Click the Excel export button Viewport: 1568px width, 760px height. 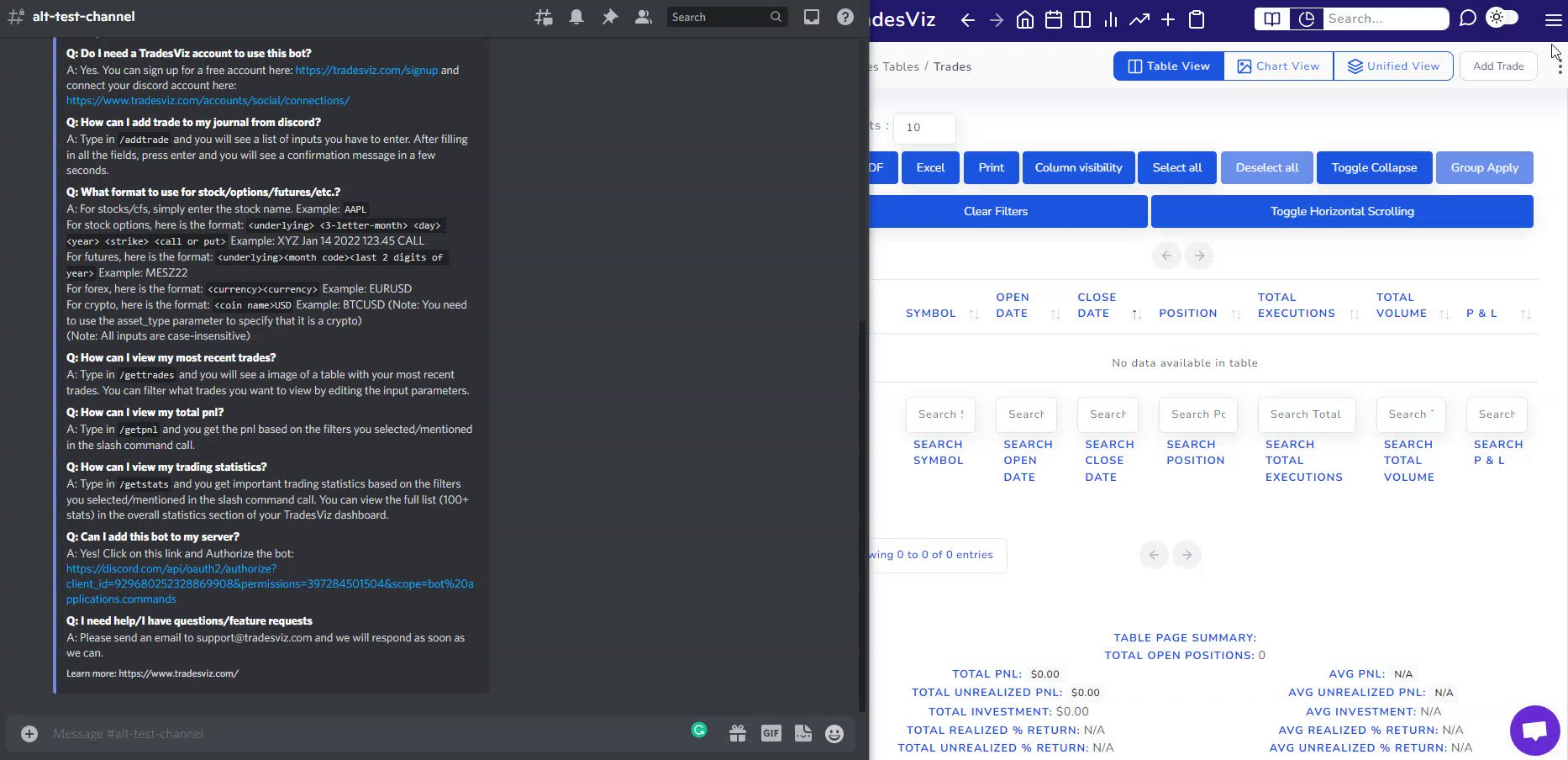point(930,167)
